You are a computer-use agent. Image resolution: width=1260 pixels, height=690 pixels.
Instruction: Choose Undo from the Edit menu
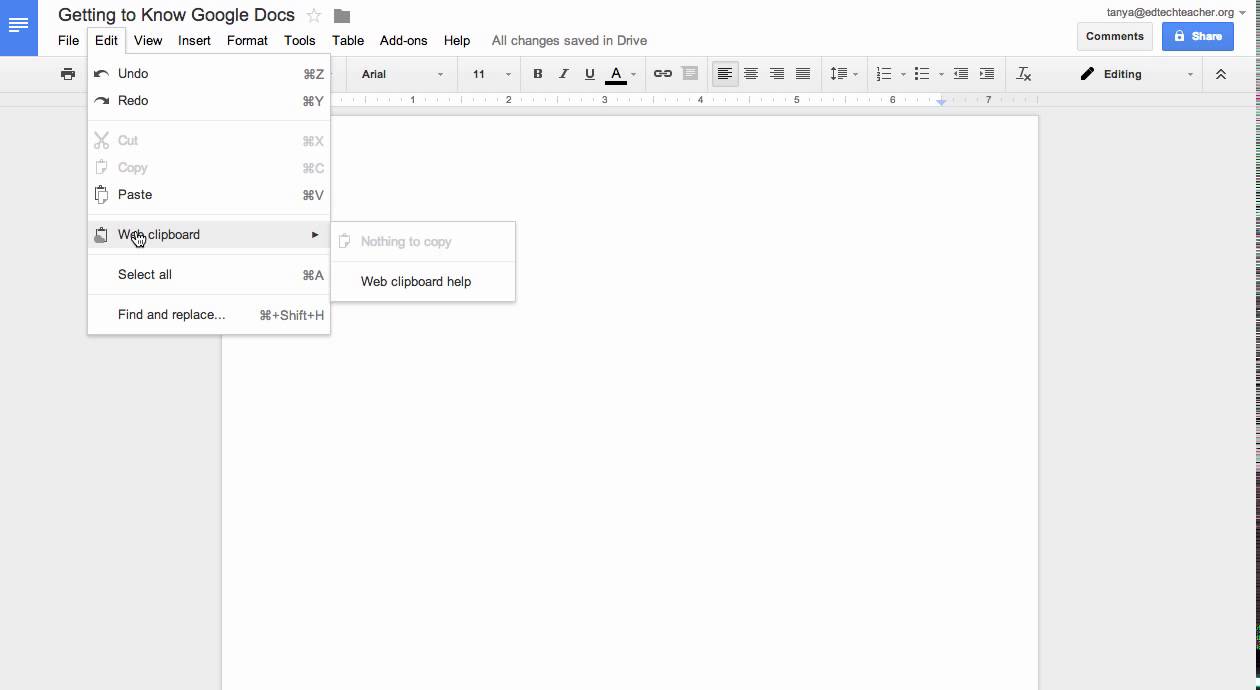pos(209,74)
